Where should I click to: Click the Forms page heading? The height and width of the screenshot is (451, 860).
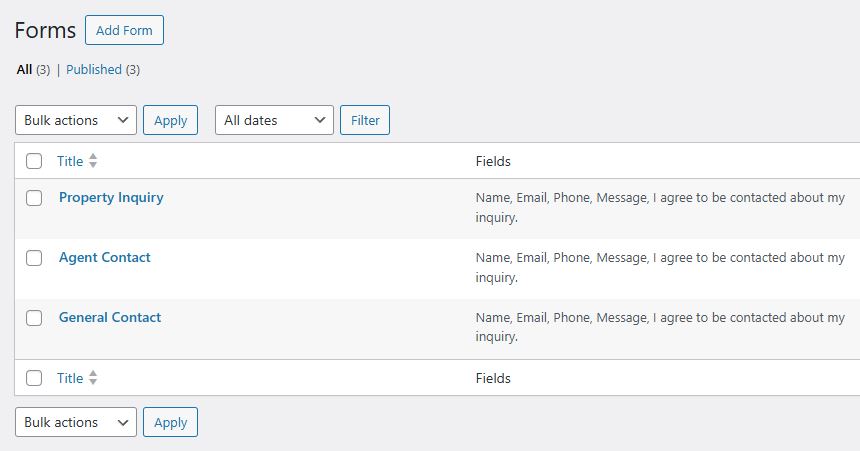click(x=46, y=30)
